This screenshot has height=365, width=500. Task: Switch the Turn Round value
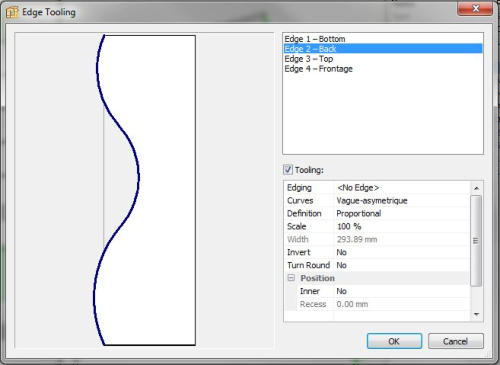(x=402, y=265)
